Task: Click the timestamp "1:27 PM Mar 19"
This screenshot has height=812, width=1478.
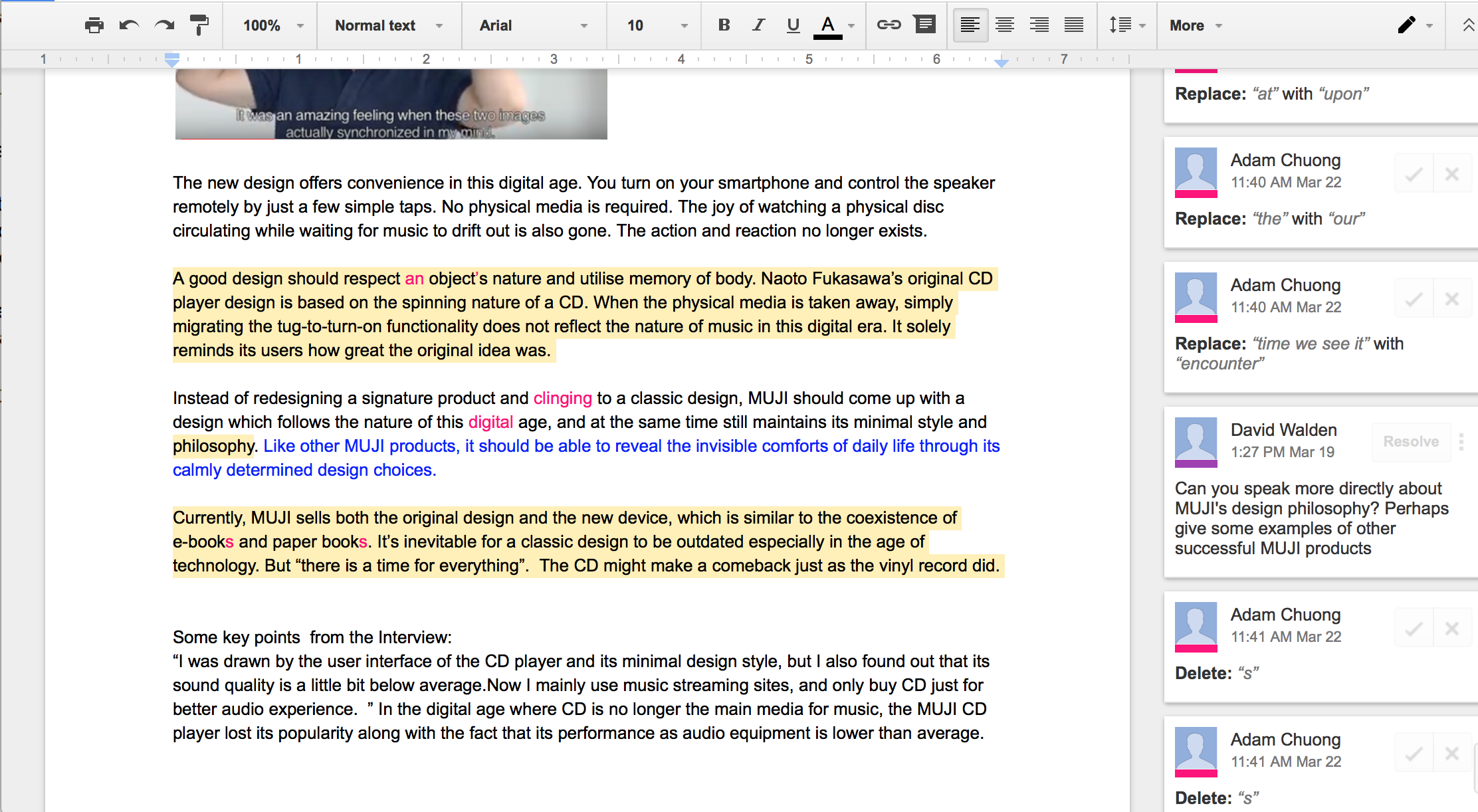Action: click(1282, 452)
